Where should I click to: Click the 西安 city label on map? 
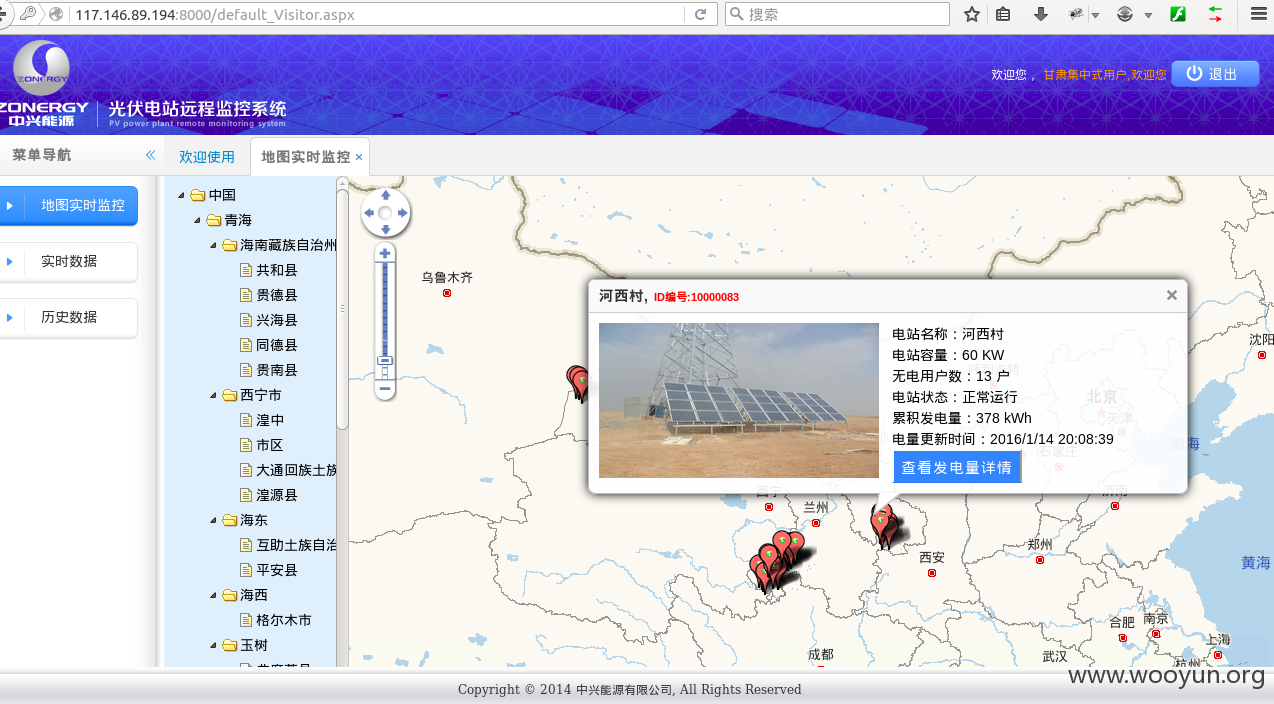coord(932,557)
